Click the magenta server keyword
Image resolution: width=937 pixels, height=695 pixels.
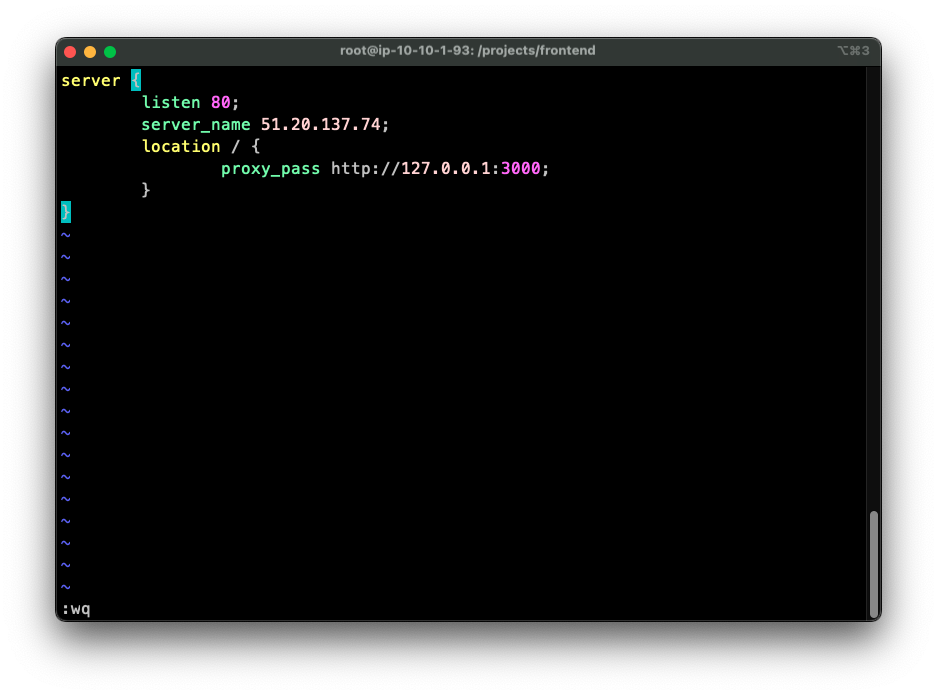click(91, 80)
